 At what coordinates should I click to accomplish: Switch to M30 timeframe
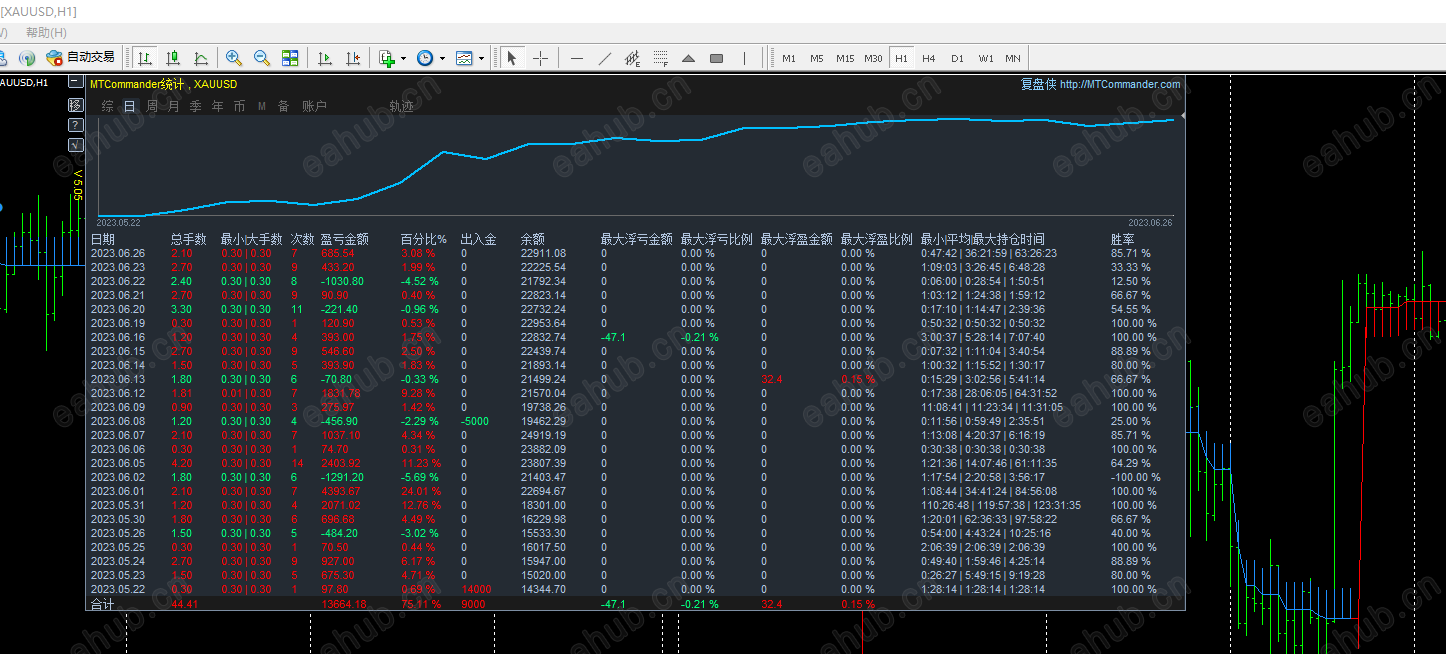[x=873, y=58]
